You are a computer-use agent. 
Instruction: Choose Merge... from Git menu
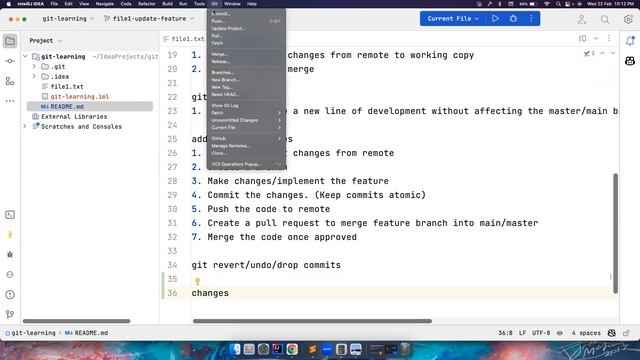pyautogui.click(x=246, y=54)
